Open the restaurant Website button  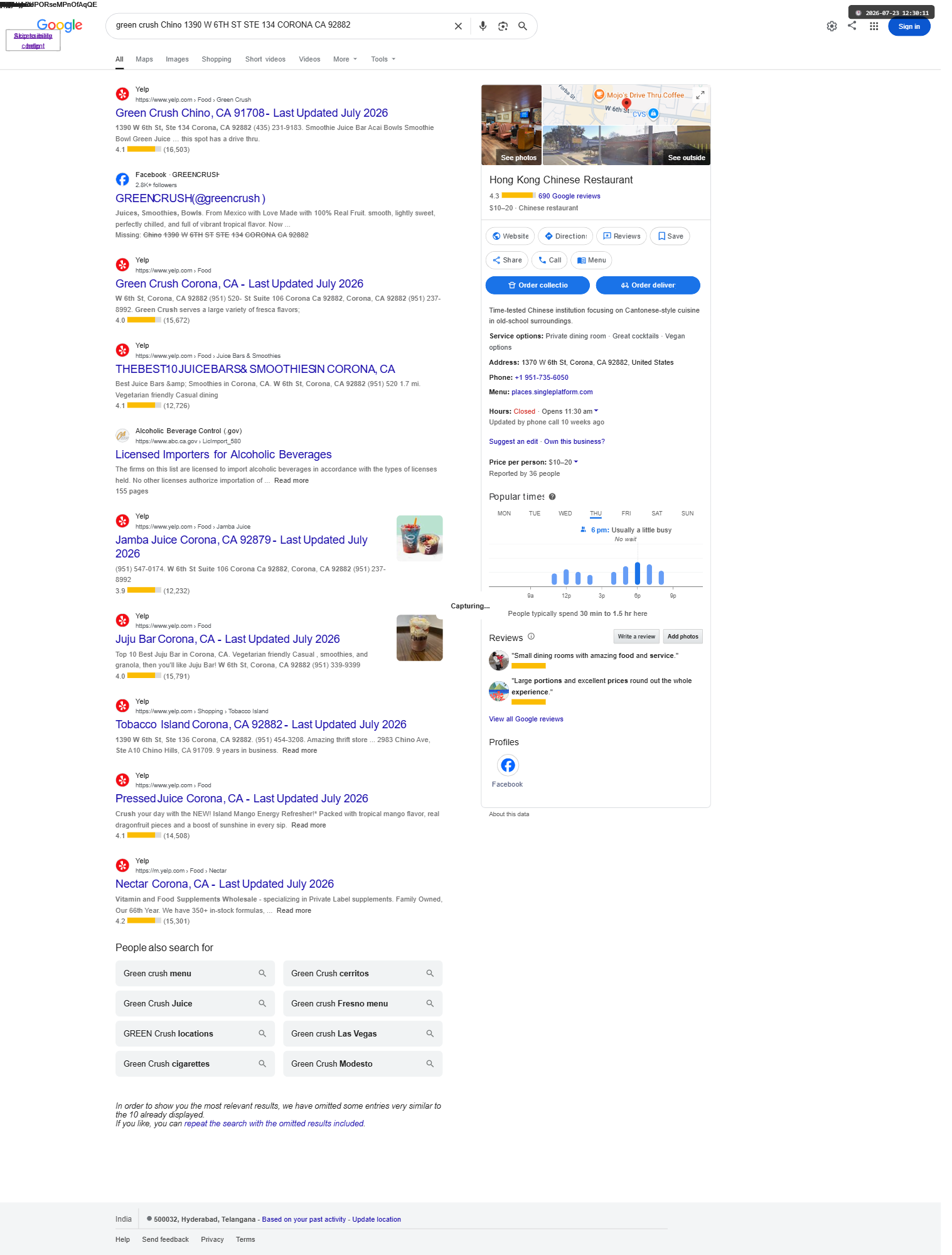click(x=510, y=236)
